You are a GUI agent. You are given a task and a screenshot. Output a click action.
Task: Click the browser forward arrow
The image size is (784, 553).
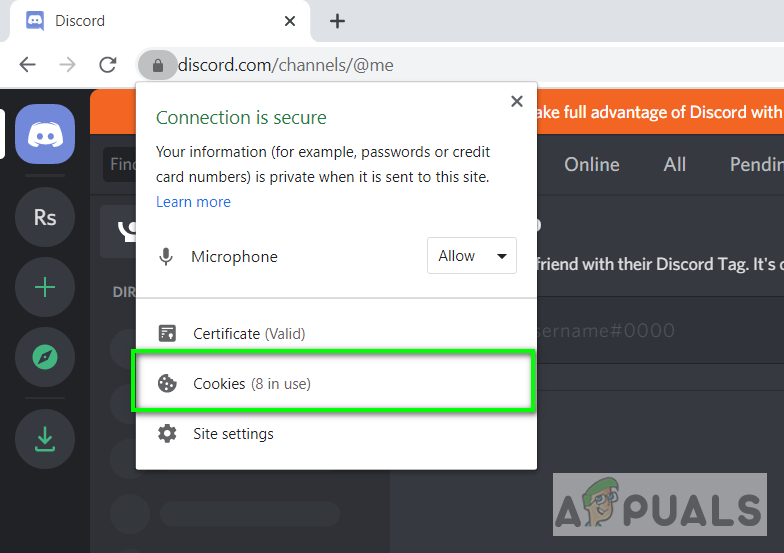67,64
